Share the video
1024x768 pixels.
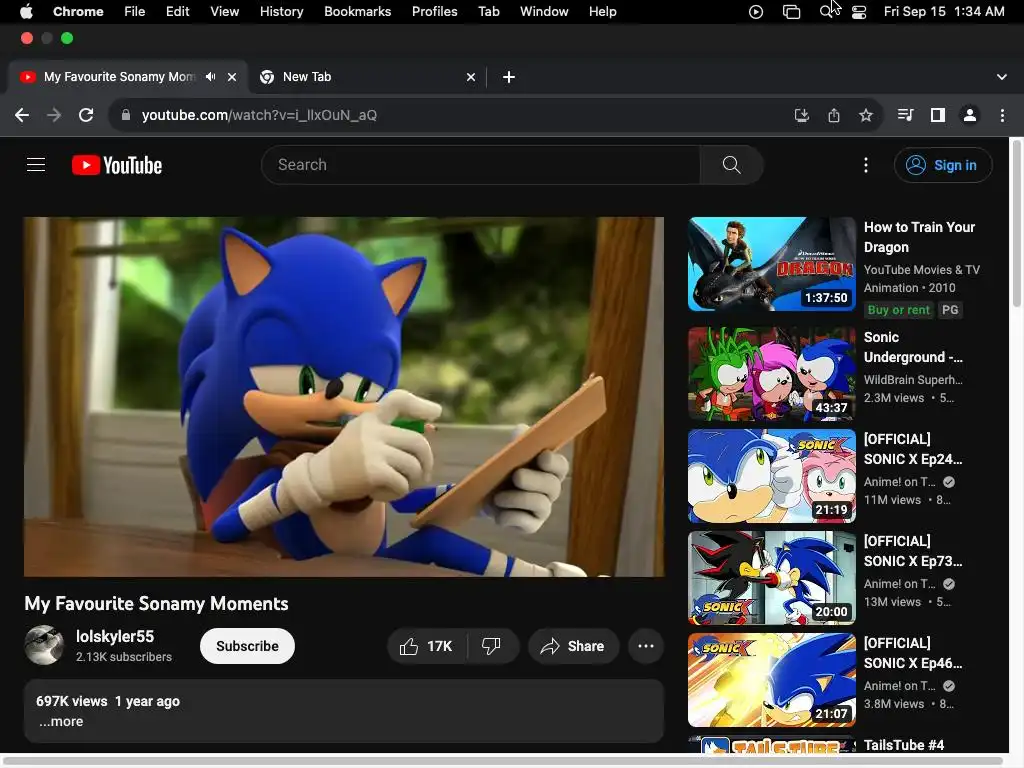click(x=573, y=647)
